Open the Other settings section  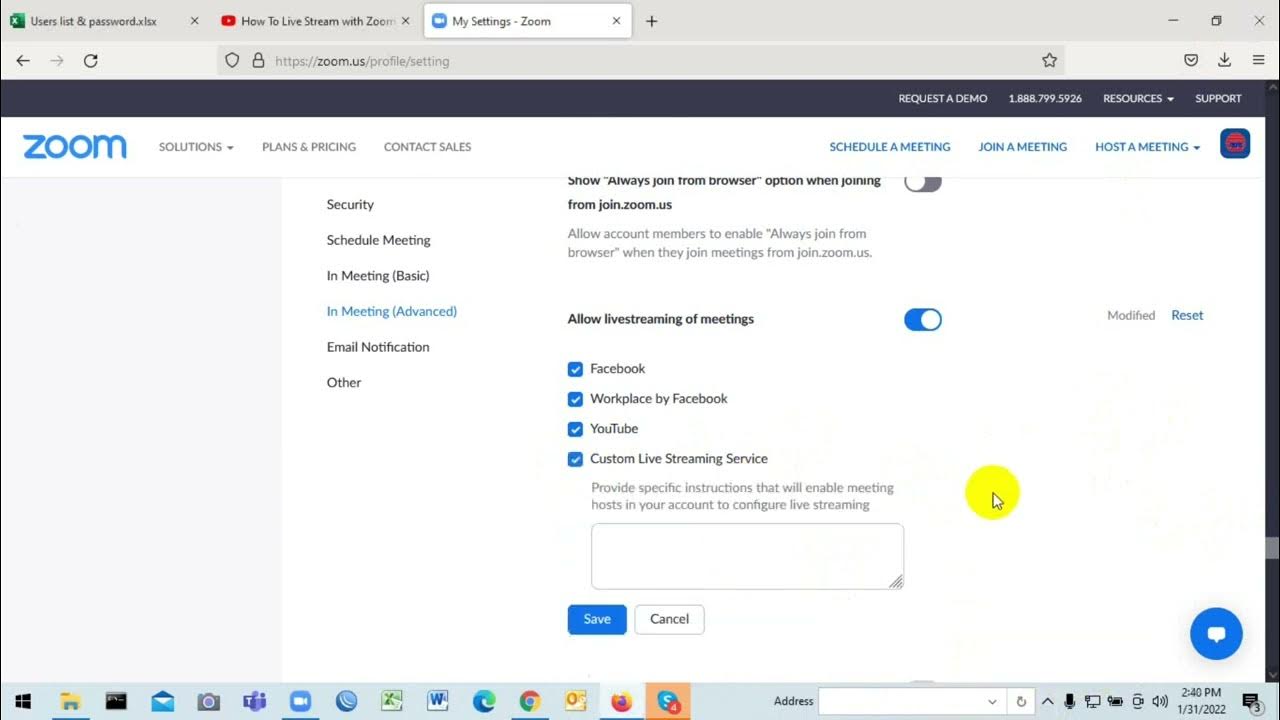pos(344,382)
